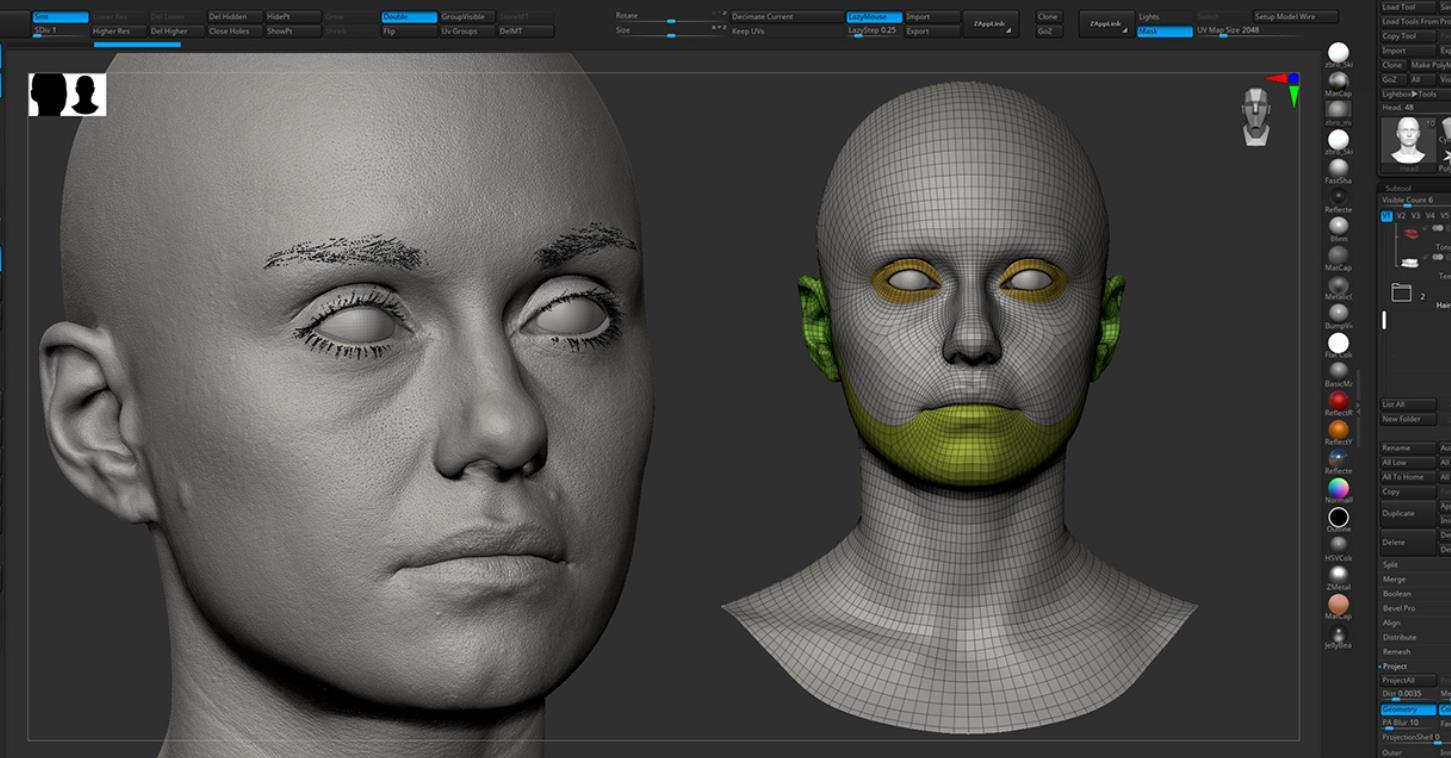Toggle the Double sided display button
This screenshot has width=1451, height=758.
(x=408, y=17)
